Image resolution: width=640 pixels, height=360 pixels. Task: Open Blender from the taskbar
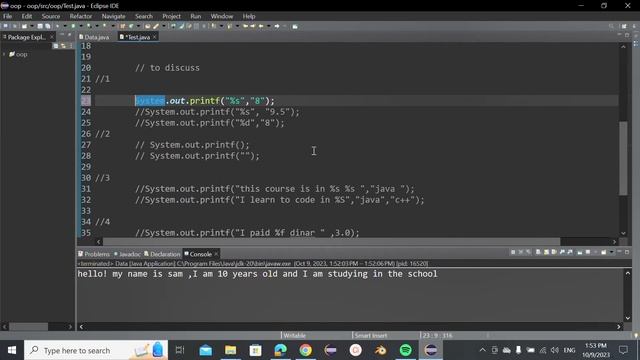(380, 350)
